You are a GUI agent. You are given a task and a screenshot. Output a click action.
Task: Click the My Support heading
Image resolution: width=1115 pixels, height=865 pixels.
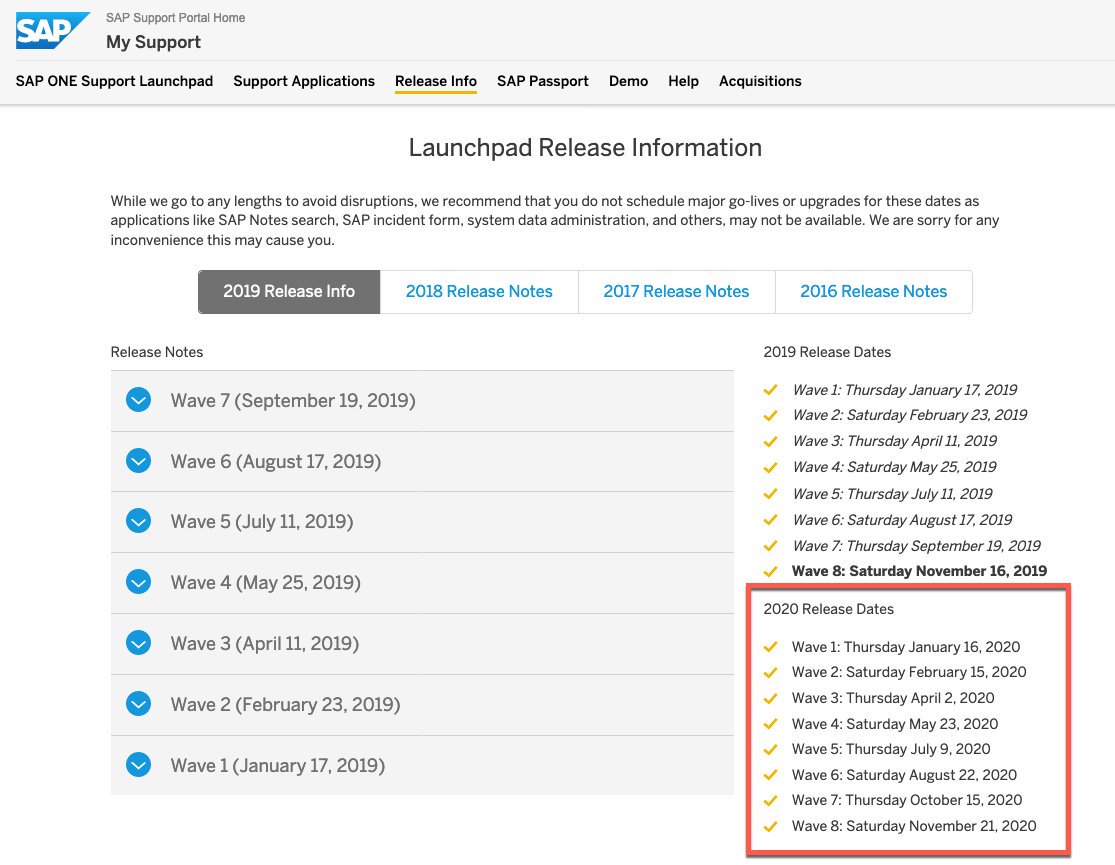tap(154, 42)
